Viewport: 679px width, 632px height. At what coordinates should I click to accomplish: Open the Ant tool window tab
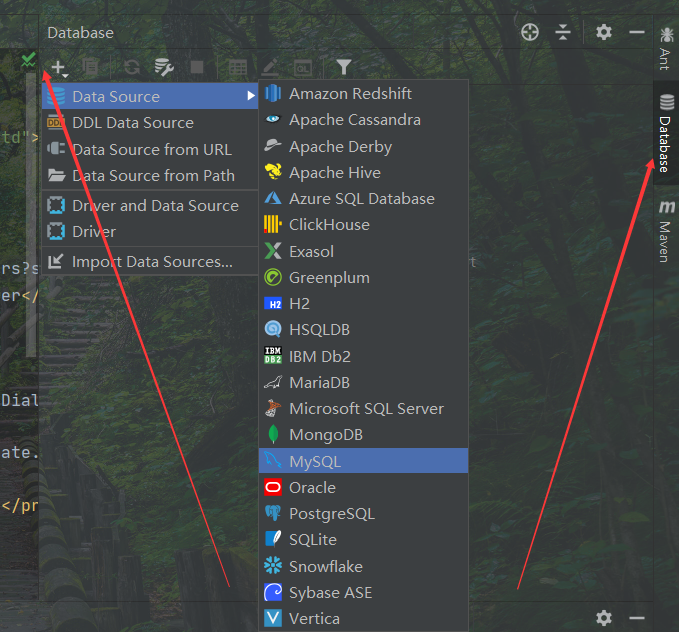click(666, 48)
